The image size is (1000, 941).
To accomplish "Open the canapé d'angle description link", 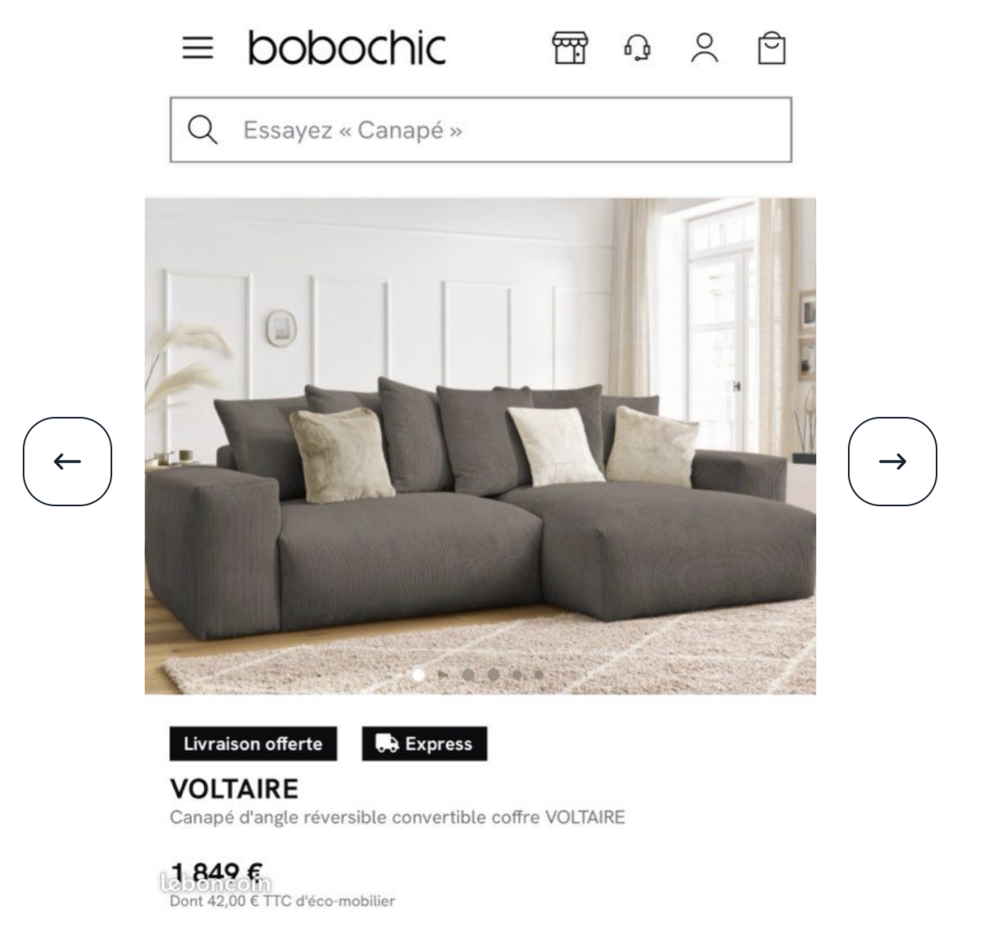I will coord(397,817).
